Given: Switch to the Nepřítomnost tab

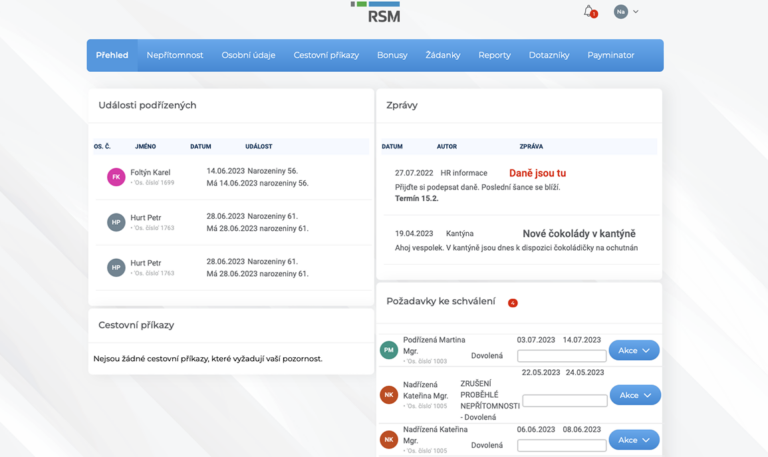Looking at the screenshot, I should coord(174,55).
